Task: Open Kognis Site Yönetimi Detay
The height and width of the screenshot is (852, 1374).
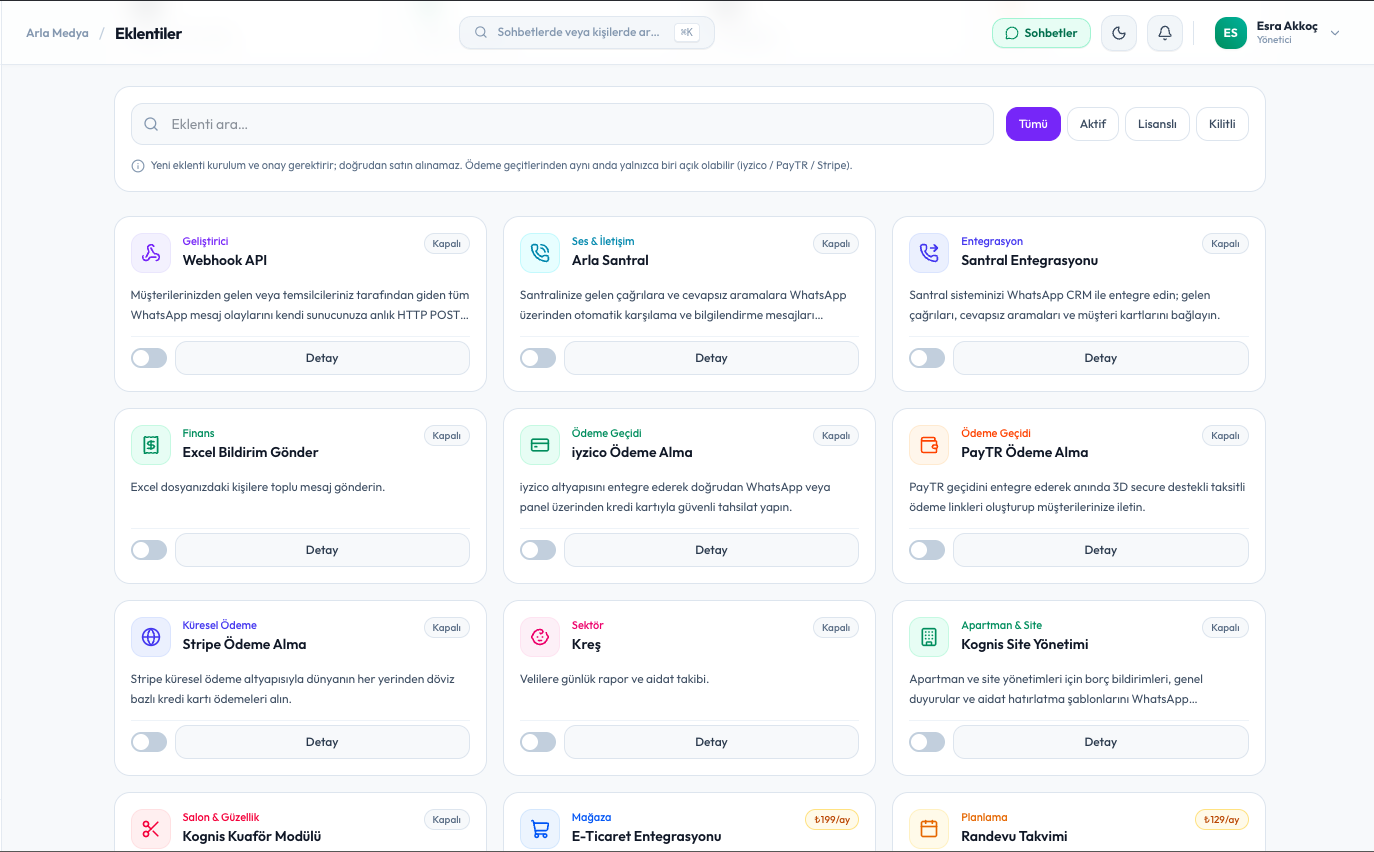Action: pyautogui.click(x=1101, y=742)
